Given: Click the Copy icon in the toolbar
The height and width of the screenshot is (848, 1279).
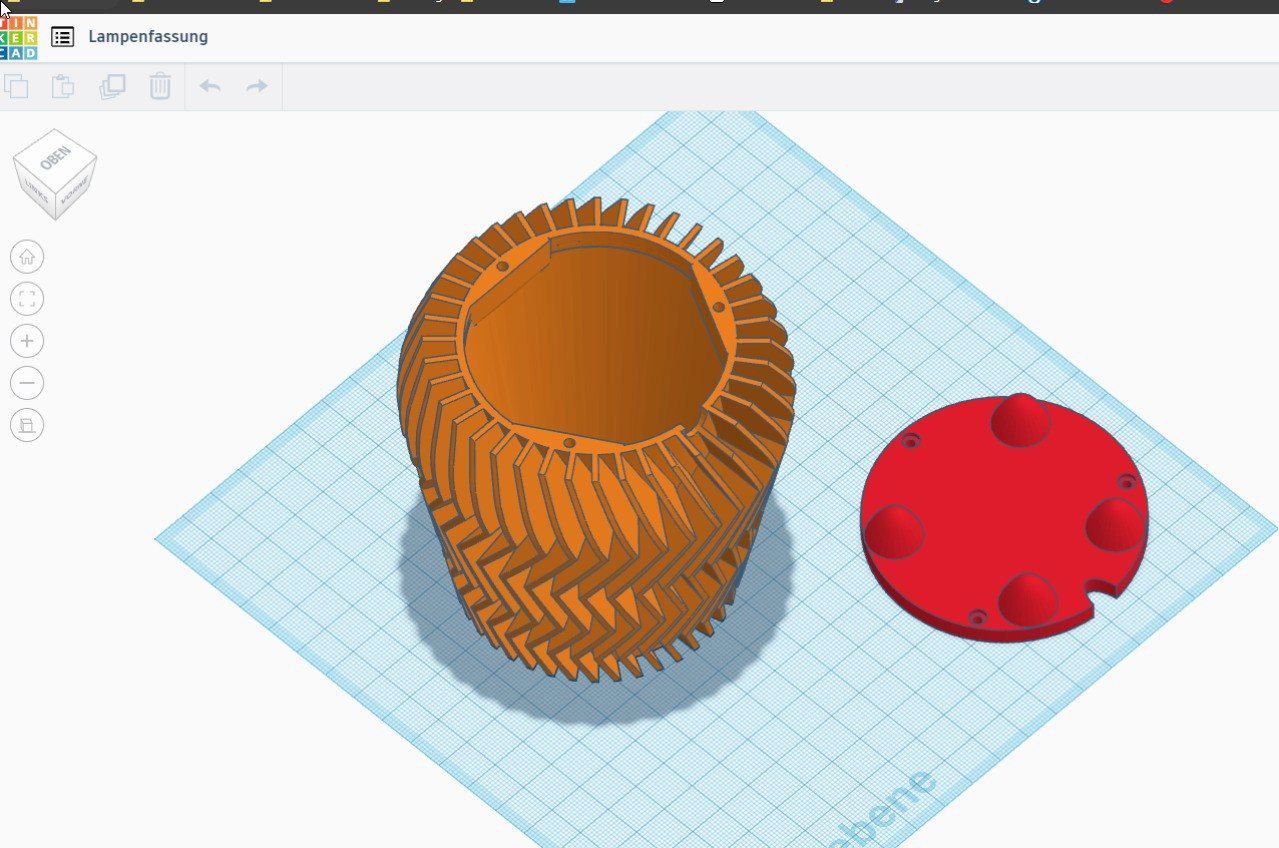Looking at the screenshot, I should tap(18, 86).
